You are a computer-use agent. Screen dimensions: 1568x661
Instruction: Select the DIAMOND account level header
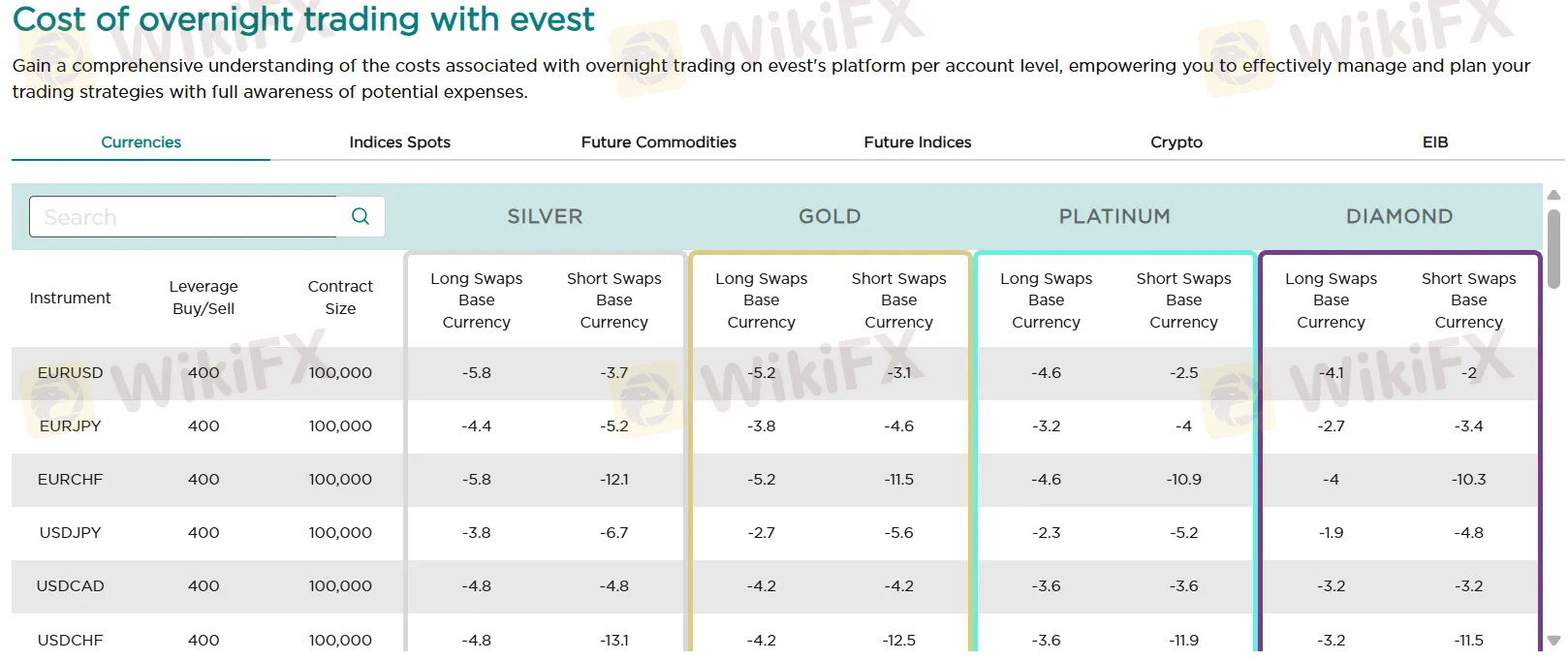coord(1398,216)
